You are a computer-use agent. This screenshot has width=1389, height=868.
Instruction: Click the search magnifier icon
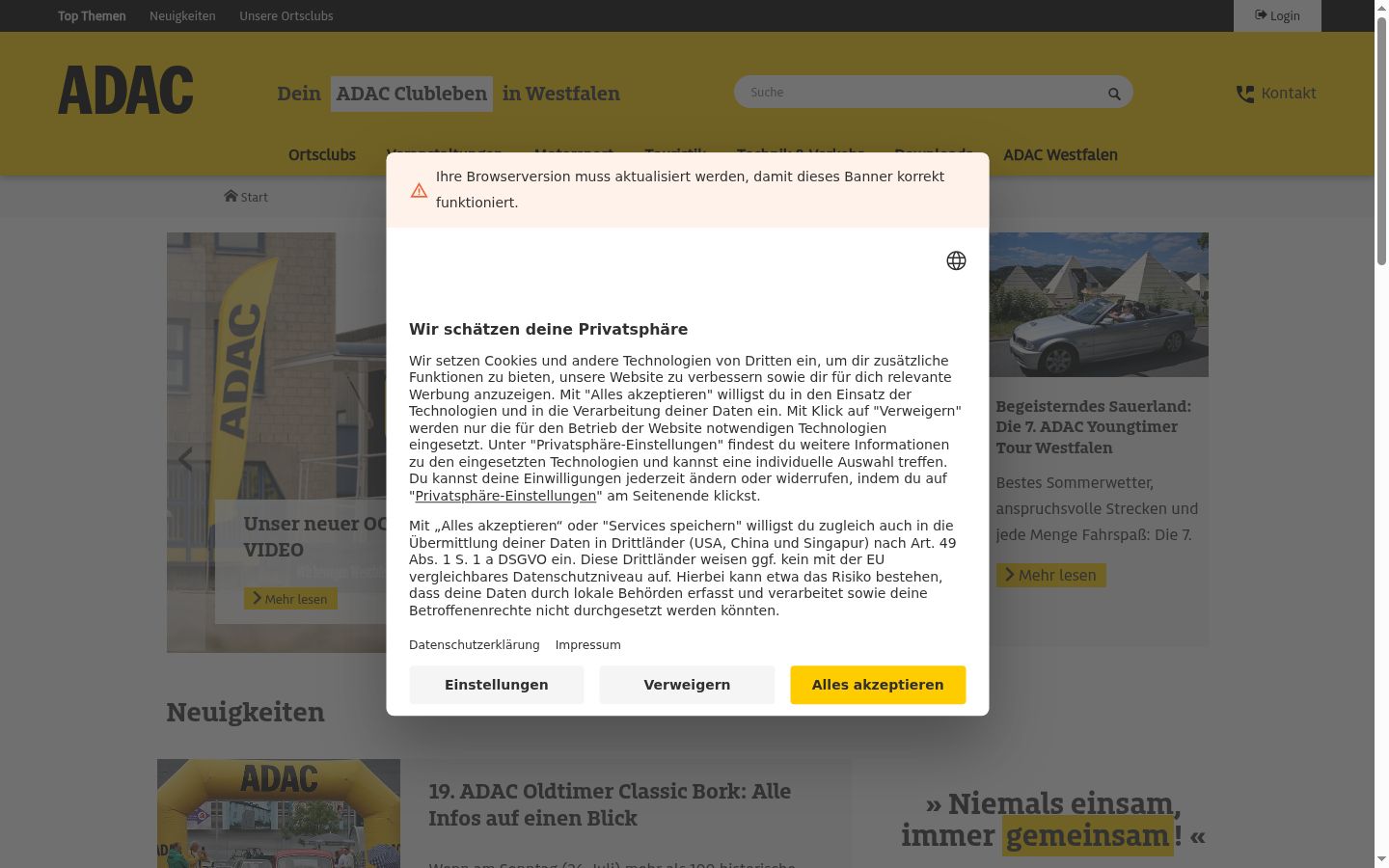pyautogui.click(x=1114, y=94)
